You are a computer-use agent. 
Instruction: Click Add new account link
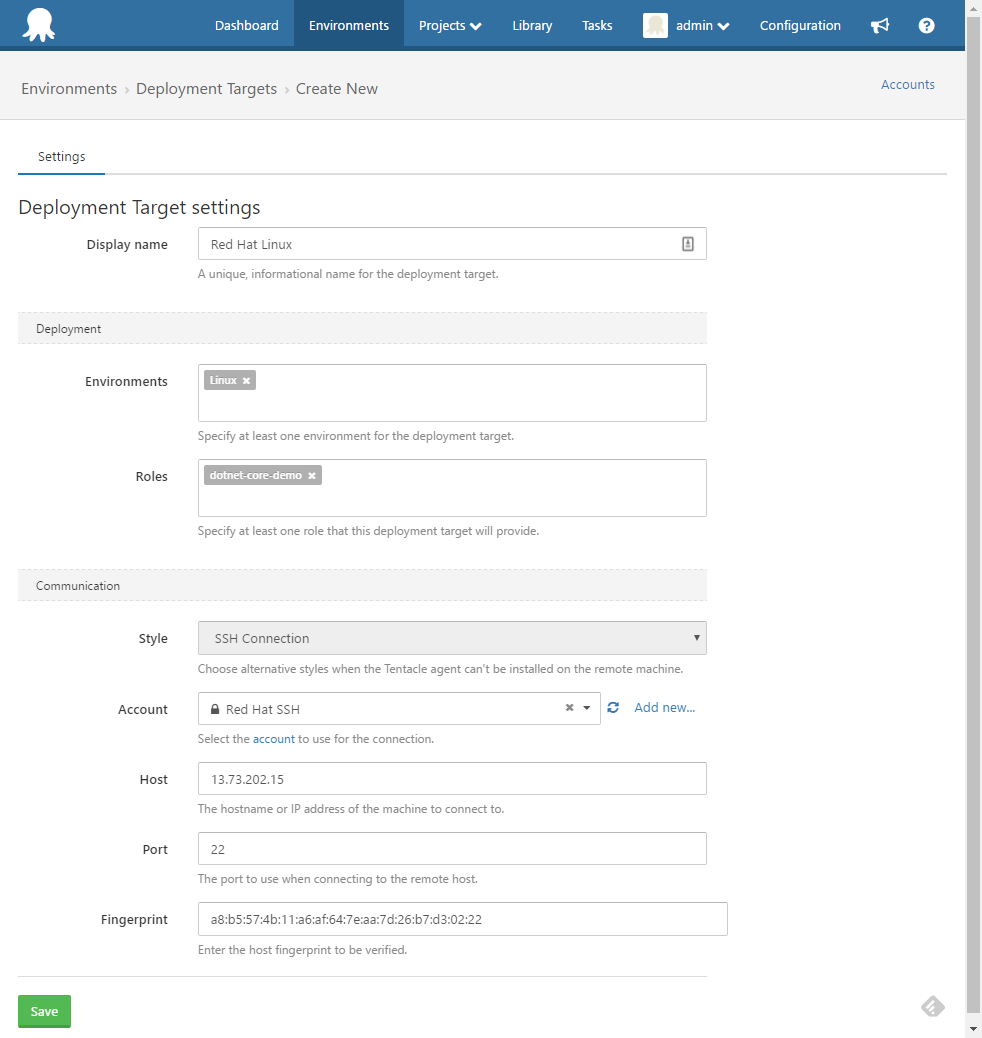click(x=665, y=707)
